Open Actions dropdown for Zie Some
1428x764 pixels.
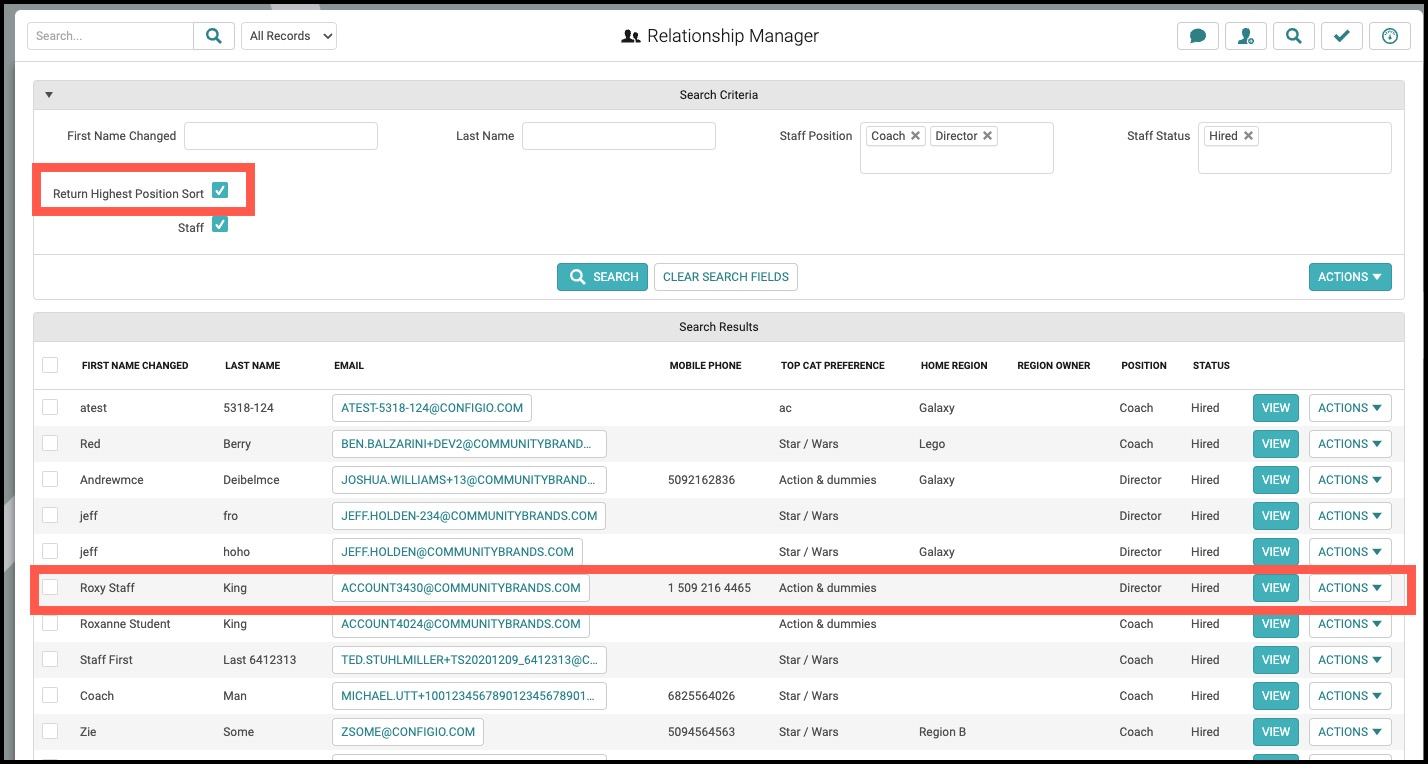(x=1350, y=732)
